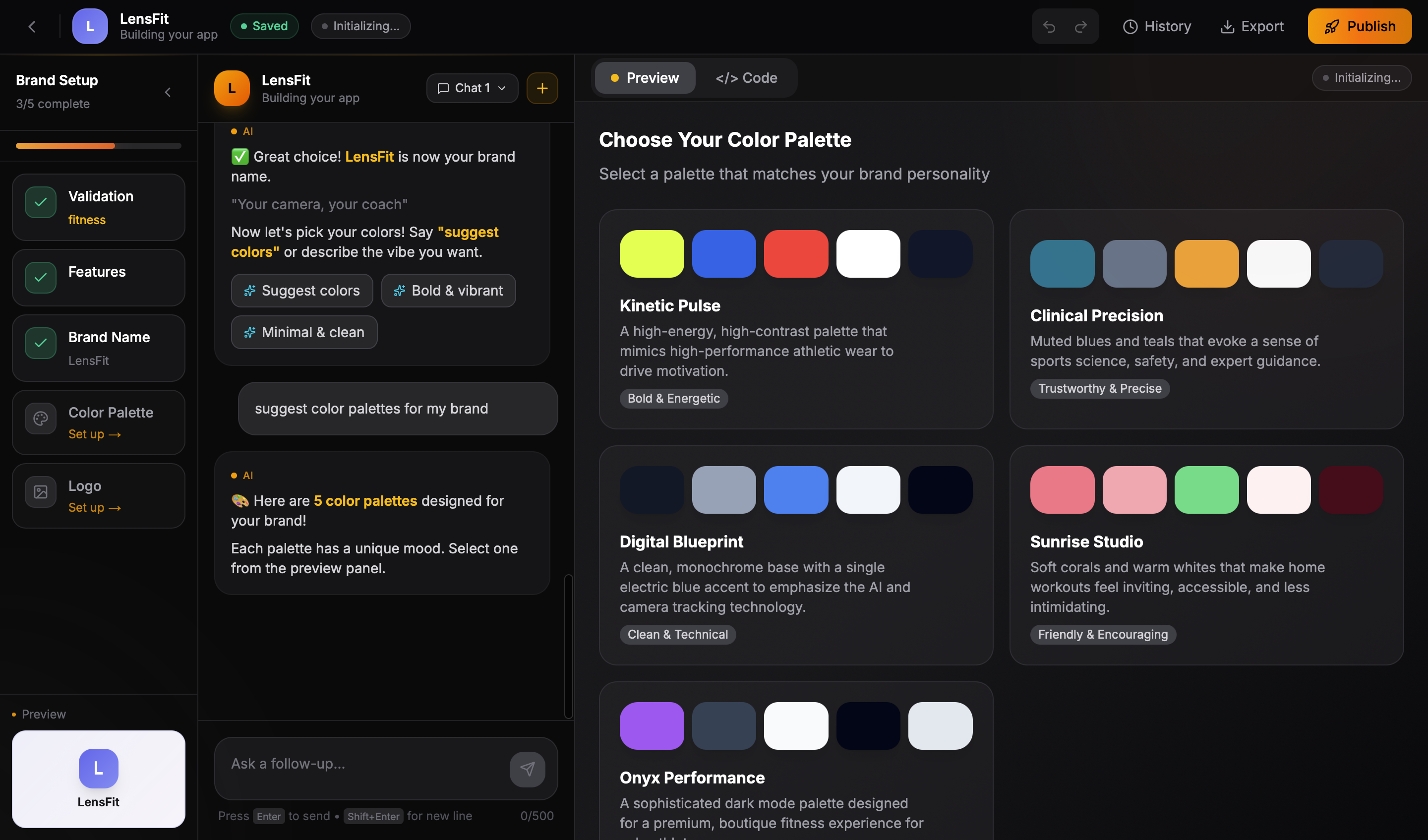Click the plus icon for new chat
Screen dimensions: 1428x840
542,88
